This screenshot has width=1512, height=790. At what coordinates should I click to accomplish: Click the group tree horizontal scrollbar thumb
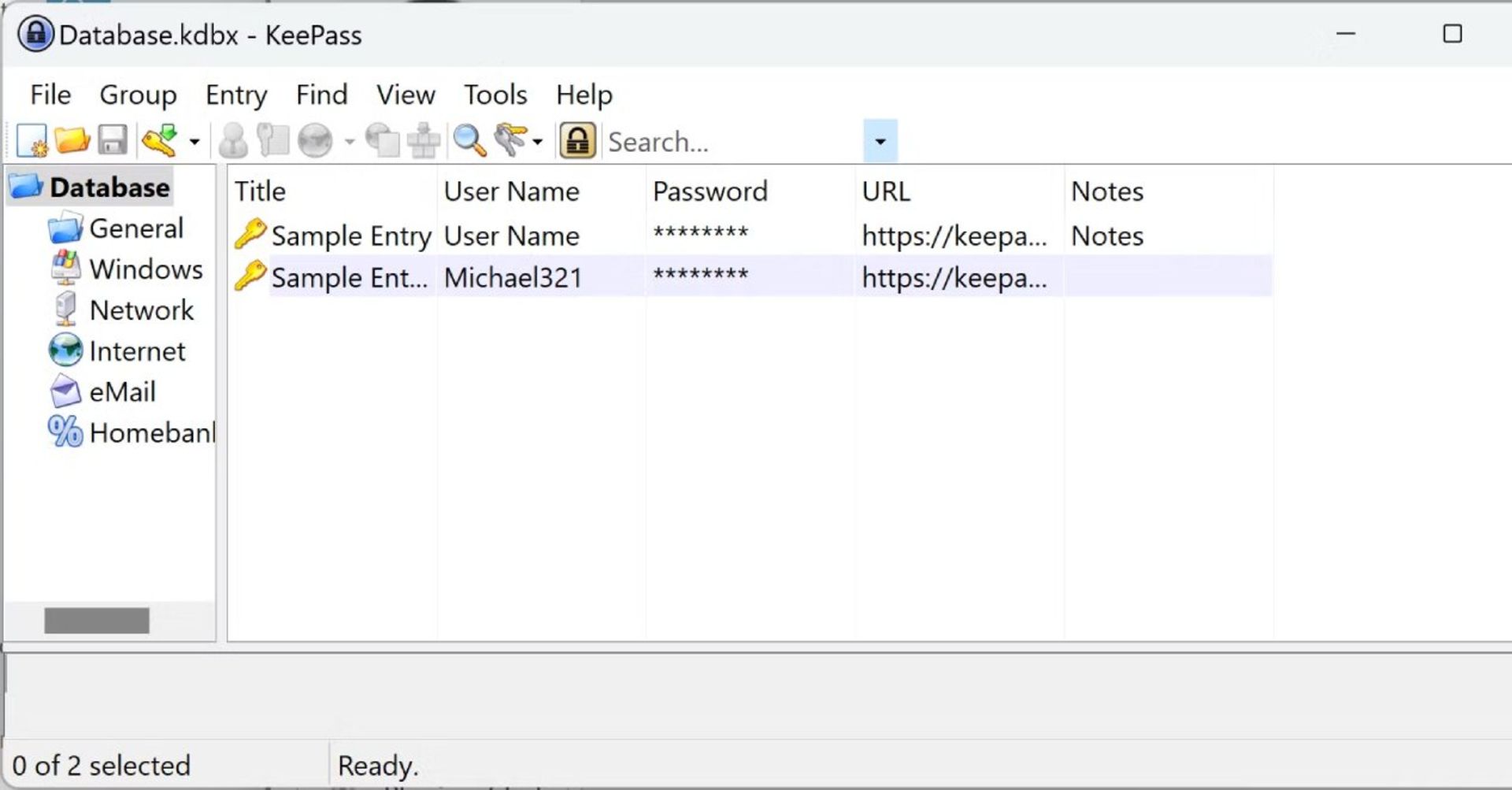[x=97, y=621]
